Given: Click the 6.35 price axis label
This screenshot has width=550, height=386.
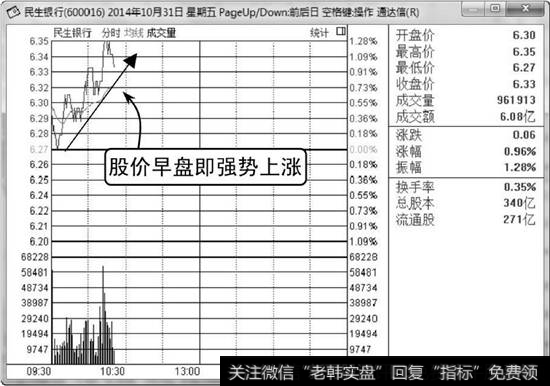Looking at the screenshot, I should pyautogui.click(x=39, y=41).
